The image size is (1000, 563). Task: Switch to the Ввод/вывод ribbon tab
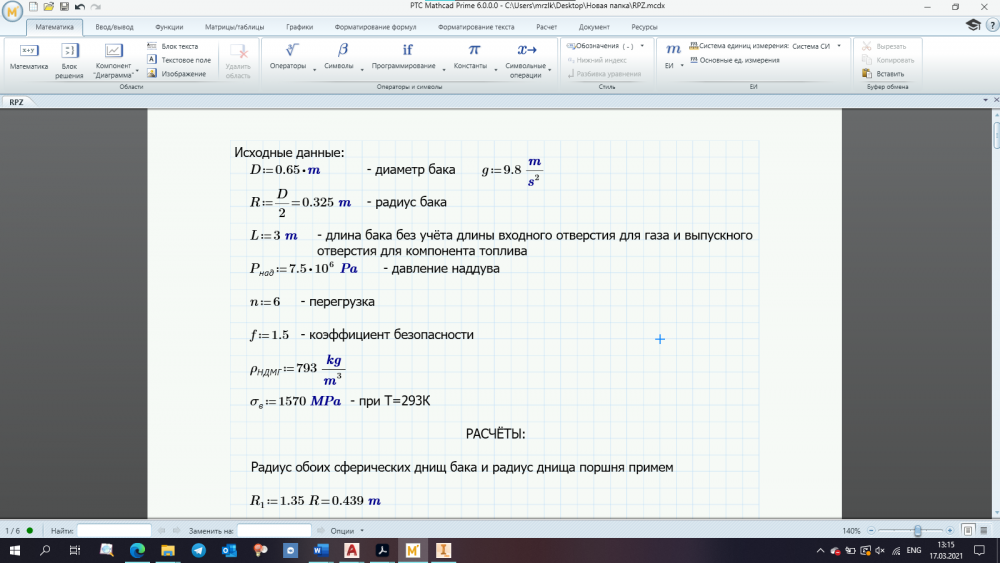point(114,27)
